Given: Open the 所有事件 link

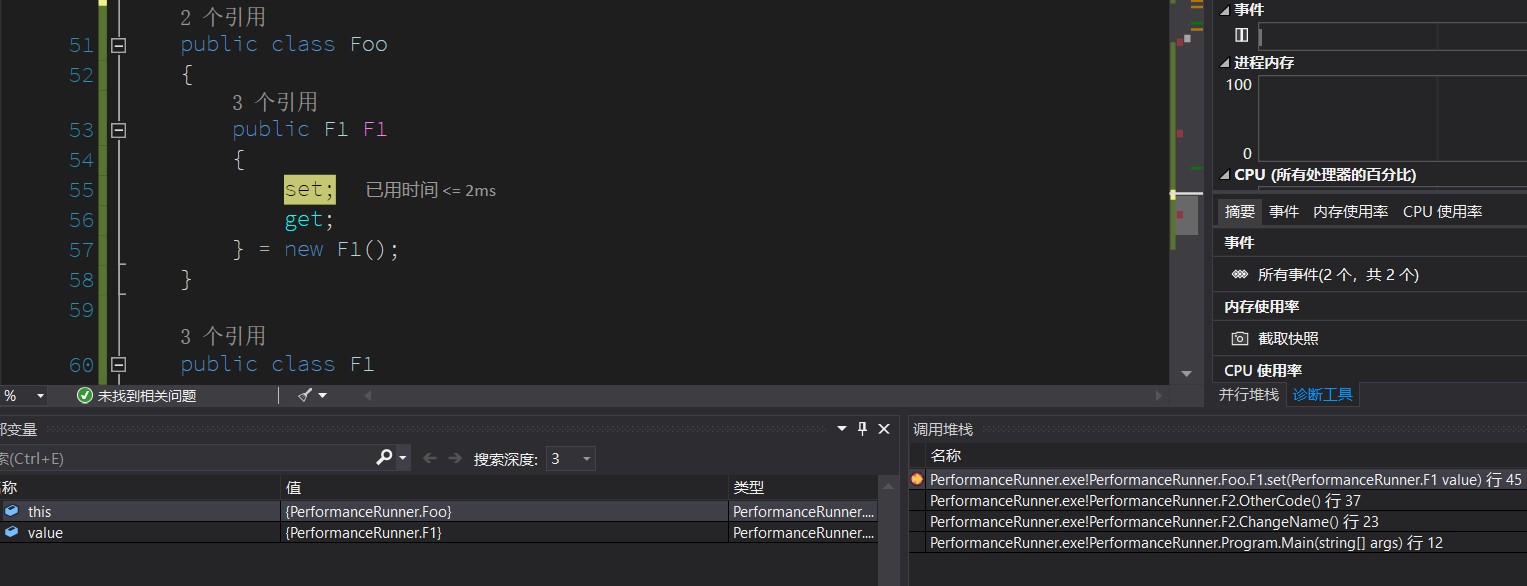Looking at the screenshot, I should coord(1338,275).
